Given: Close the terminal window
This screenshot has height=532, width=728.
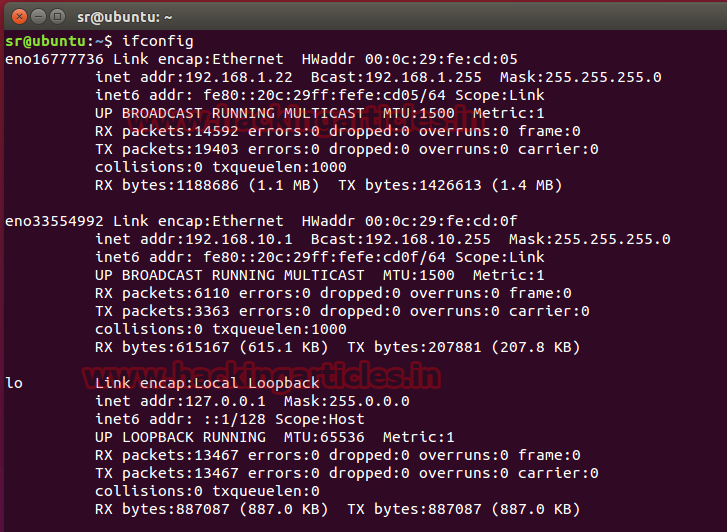Looking at the screenshot, I should coord(13,15).
